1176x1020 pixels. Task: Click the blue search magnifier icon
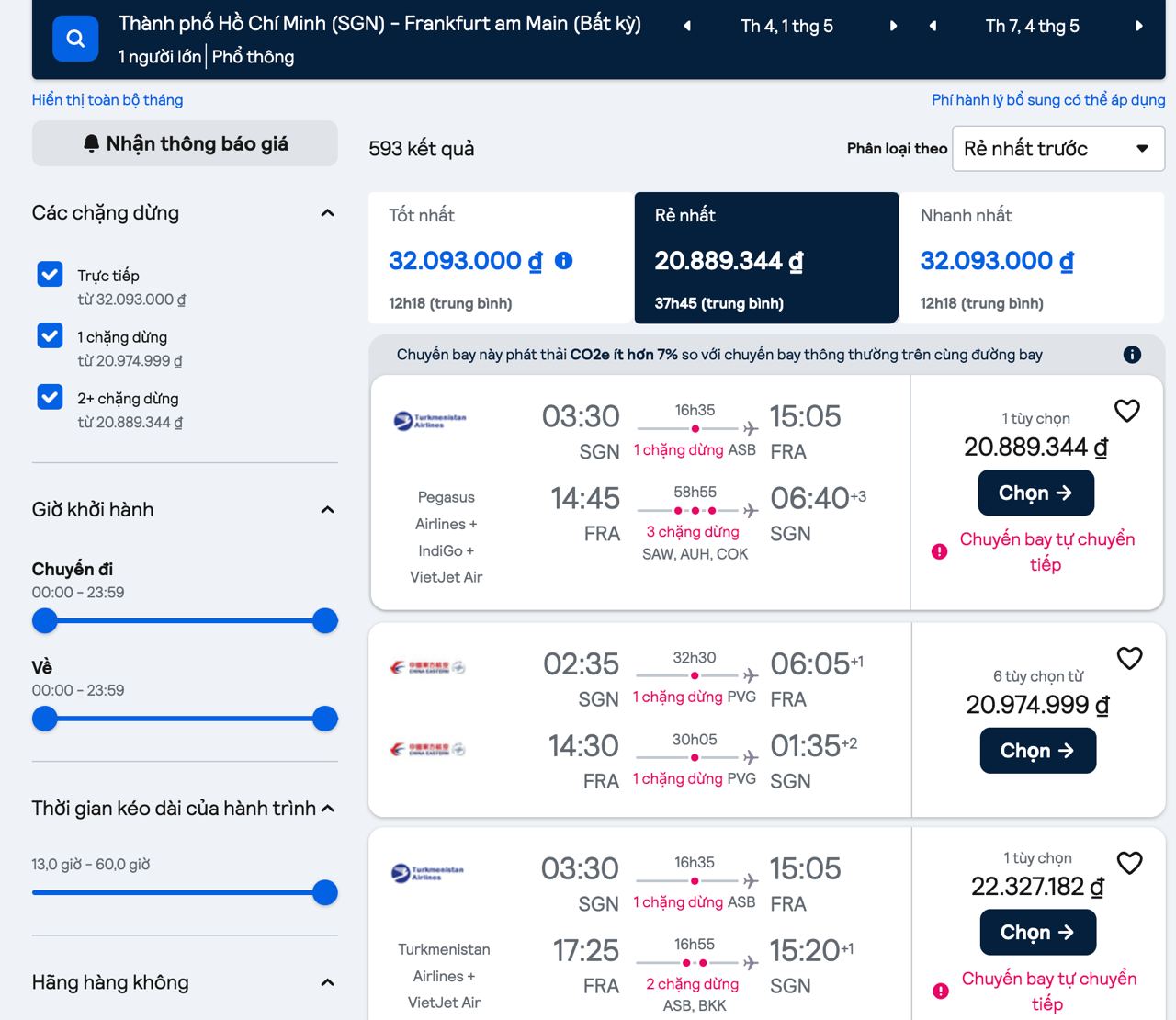coord(75,39)
